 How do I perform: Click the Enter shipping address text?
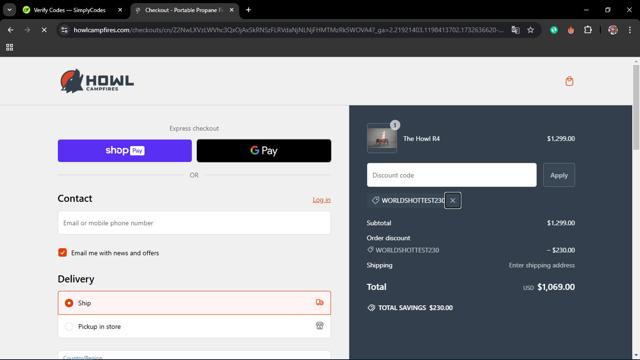[542, 265]
